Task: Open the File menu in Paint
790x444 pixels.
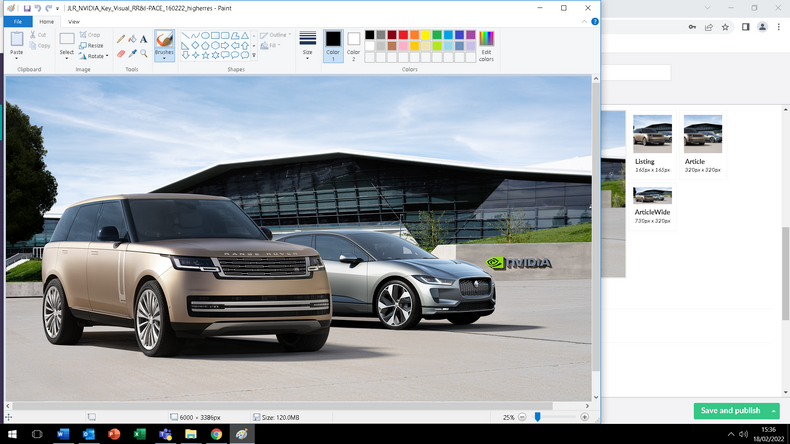Action: point(18,22)
